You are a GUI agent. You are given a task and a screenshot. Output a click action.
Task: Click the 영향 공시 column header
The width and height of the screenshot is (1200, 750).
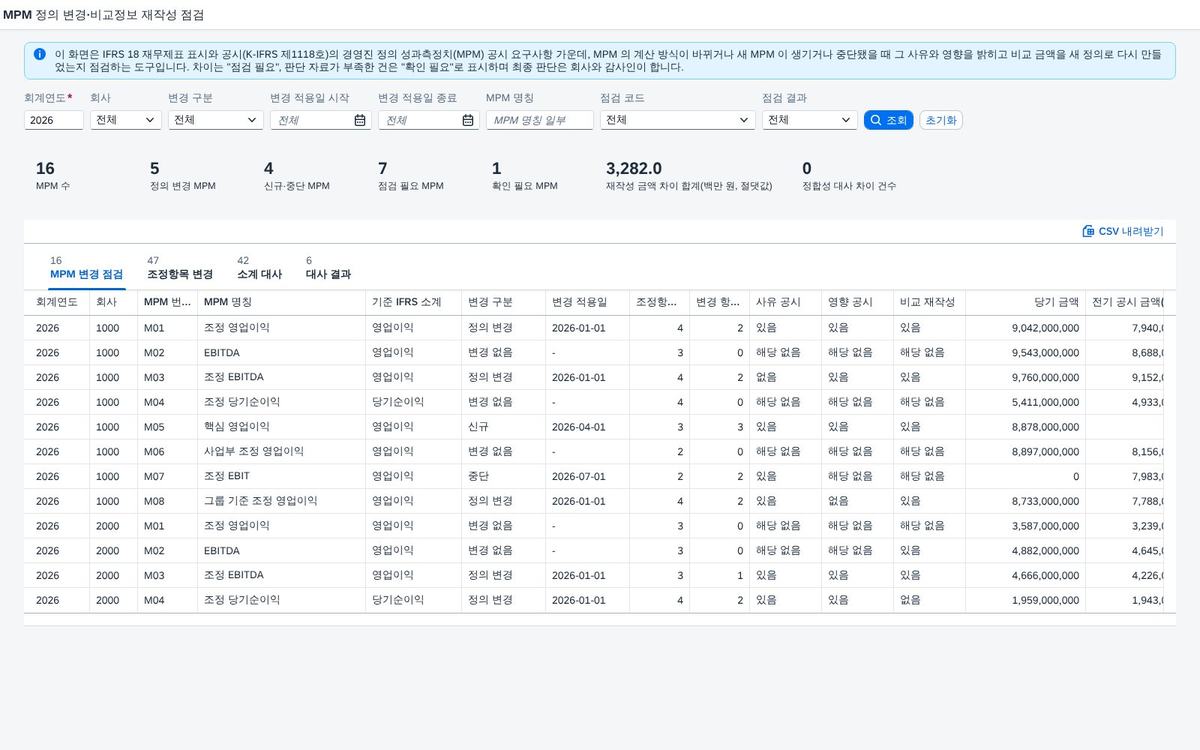coord(858,302)
